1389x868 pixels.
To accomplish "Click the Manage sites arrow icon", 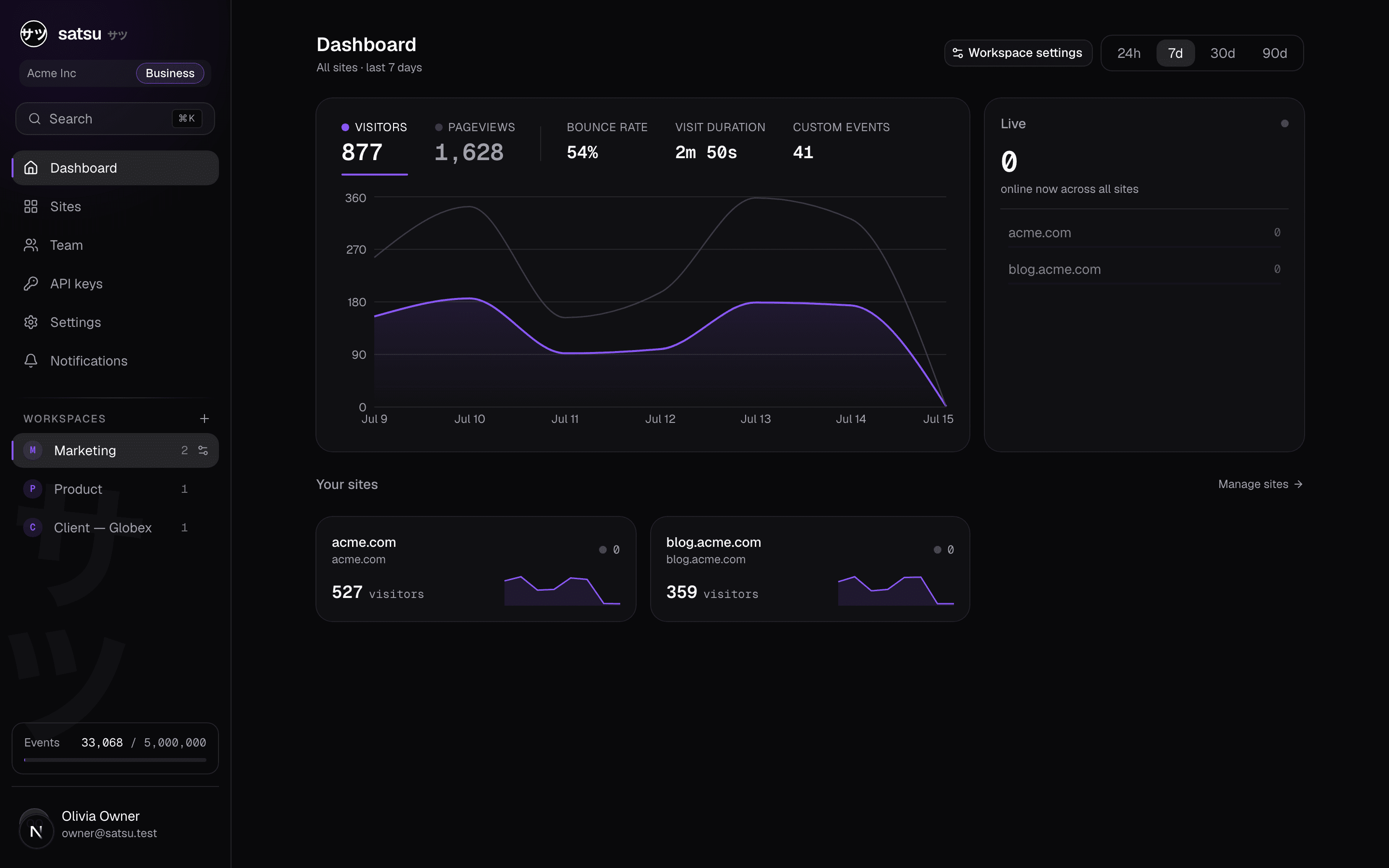I will point(1298,485).
